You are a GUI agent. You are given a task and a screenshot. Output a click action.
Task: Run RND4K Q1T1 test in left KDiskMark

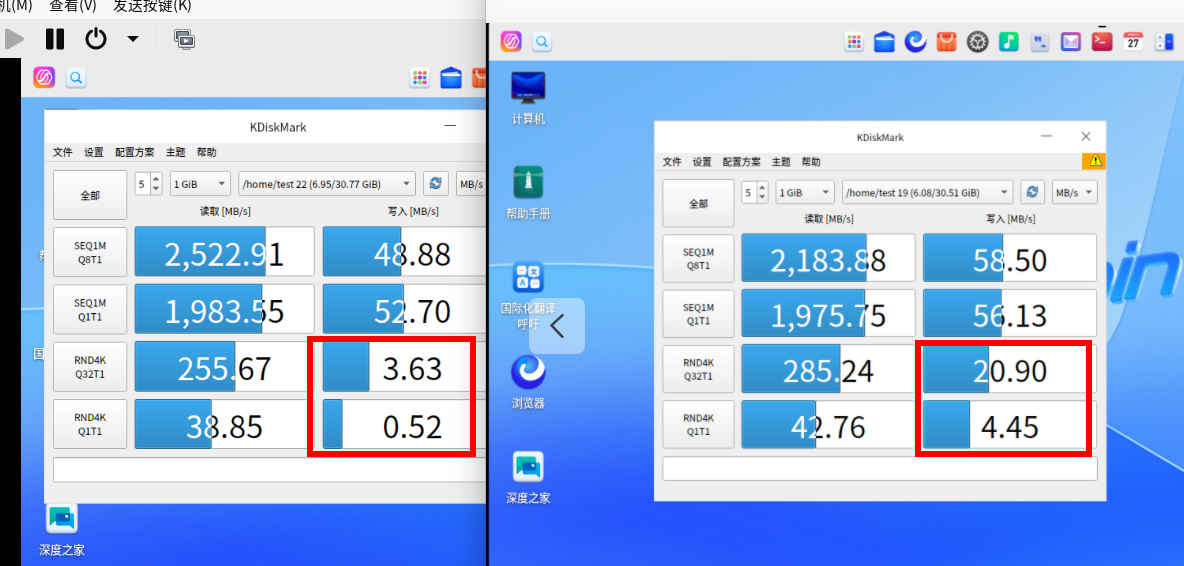point(90,424)
